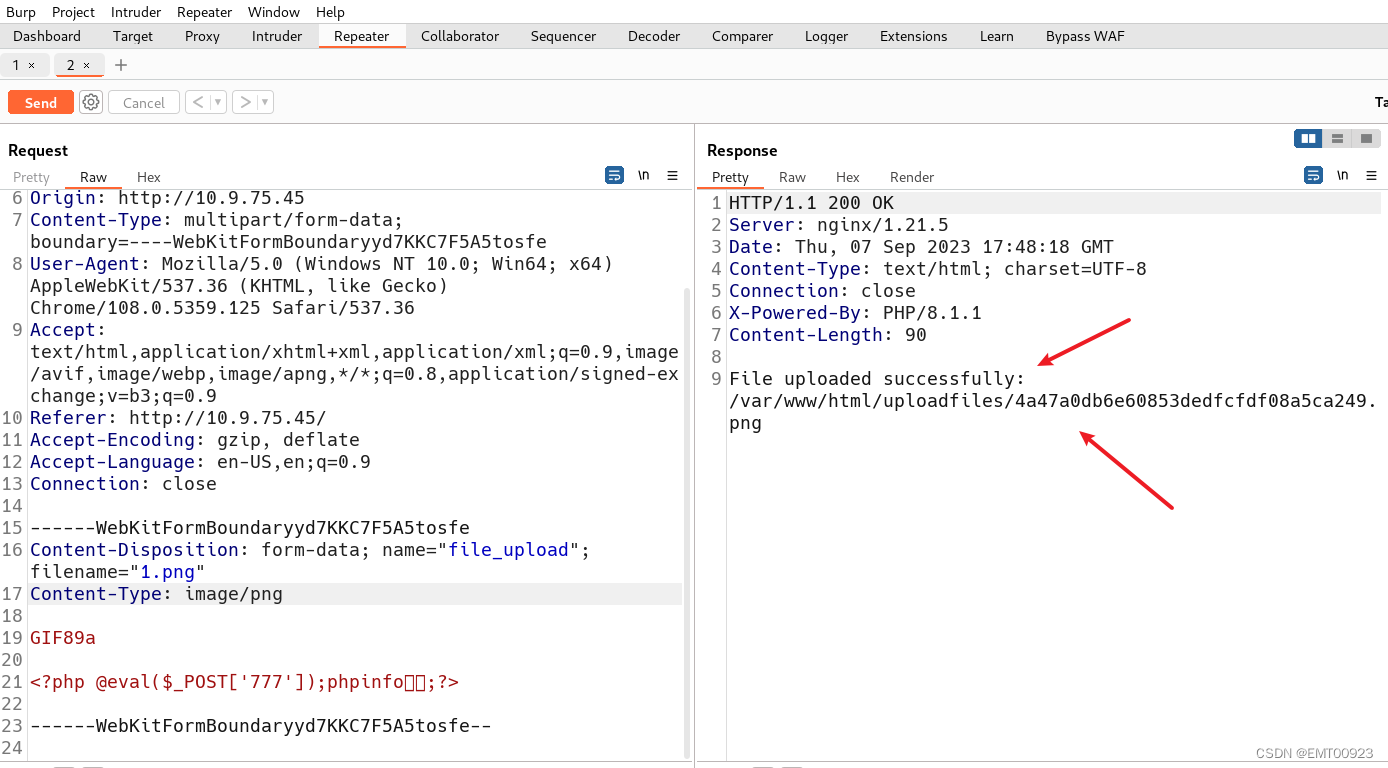The width and height of the screenshot is (1388, 768).
Task: Close Repeater tab 1
Action: tap(31, 65)
